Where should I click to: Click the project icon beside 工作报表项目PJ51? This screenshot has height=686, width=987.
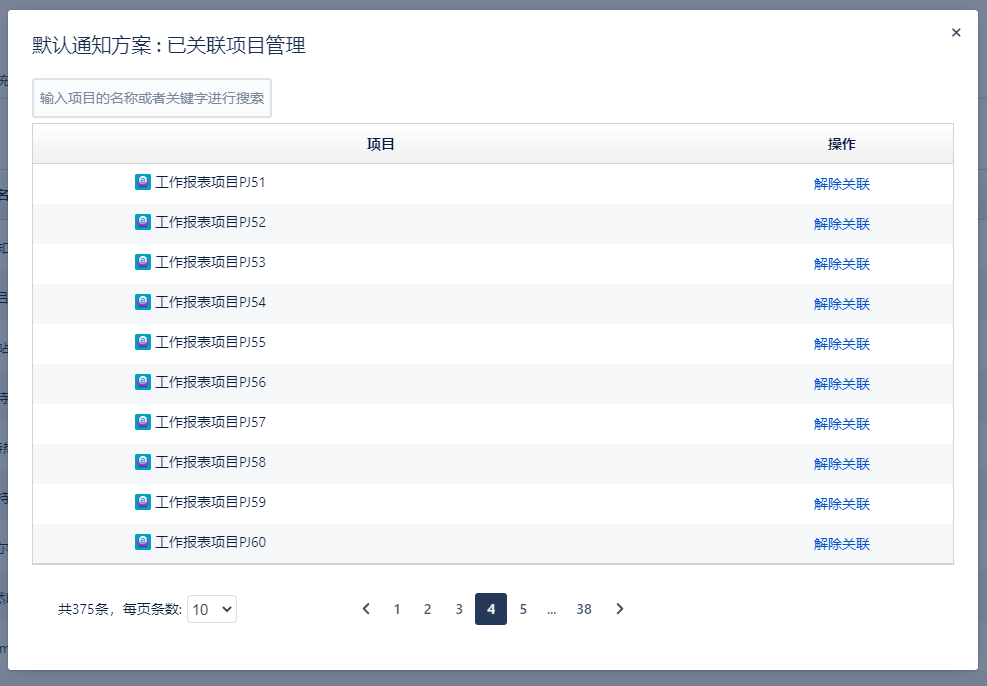click(x=142, y=182)
